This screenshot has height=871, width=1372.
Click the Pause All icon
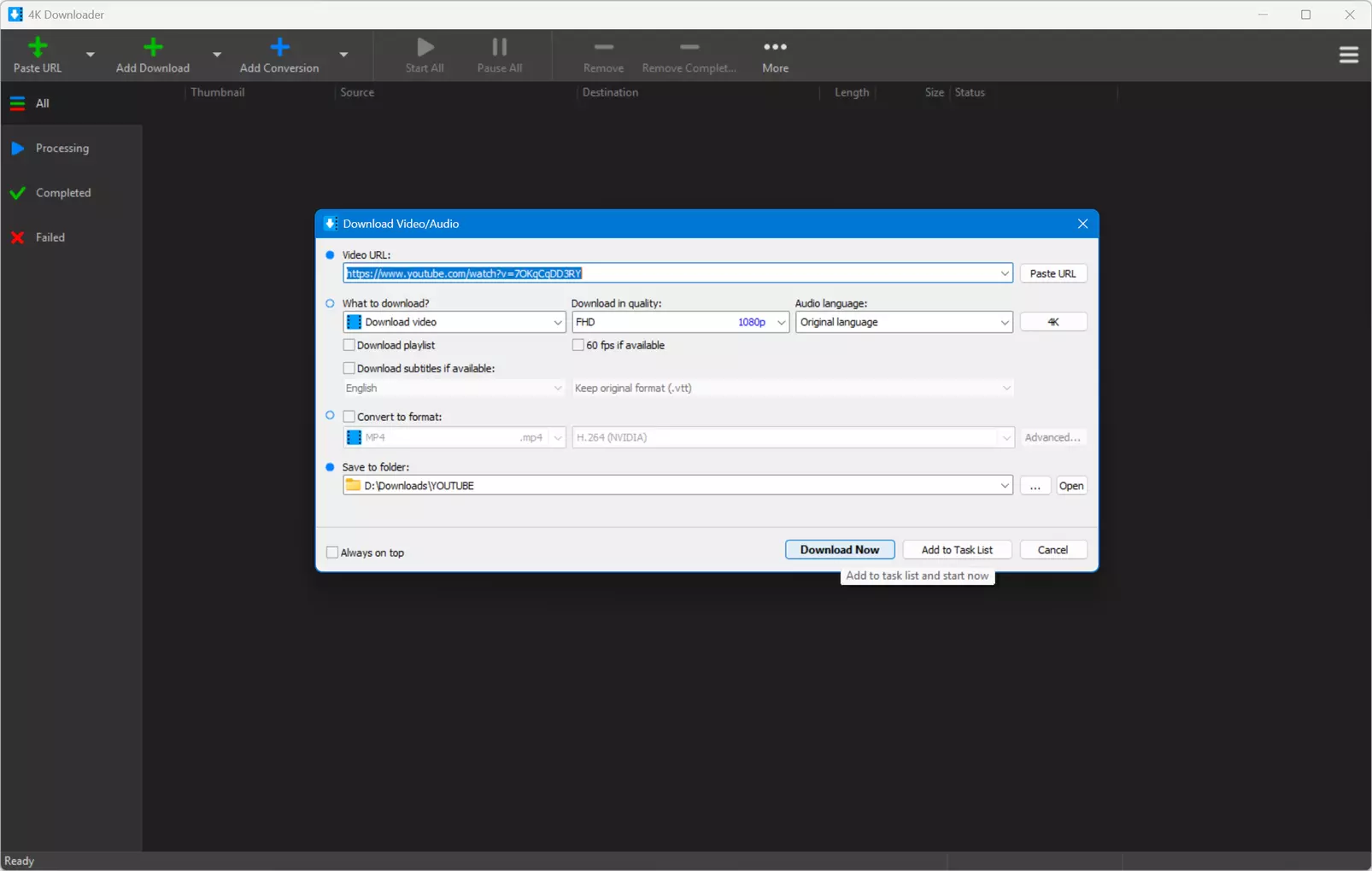(x=500, y=47)
